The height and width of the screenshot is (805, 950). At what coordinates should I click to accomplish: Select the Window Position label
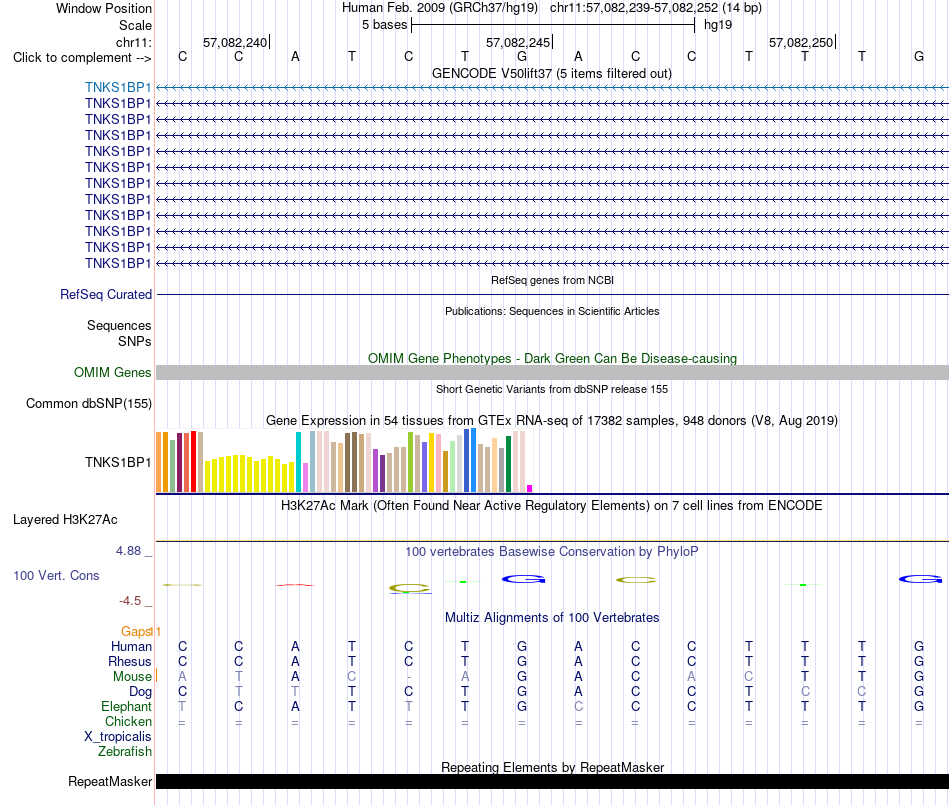pyautogui.click(x=104, y=8)
